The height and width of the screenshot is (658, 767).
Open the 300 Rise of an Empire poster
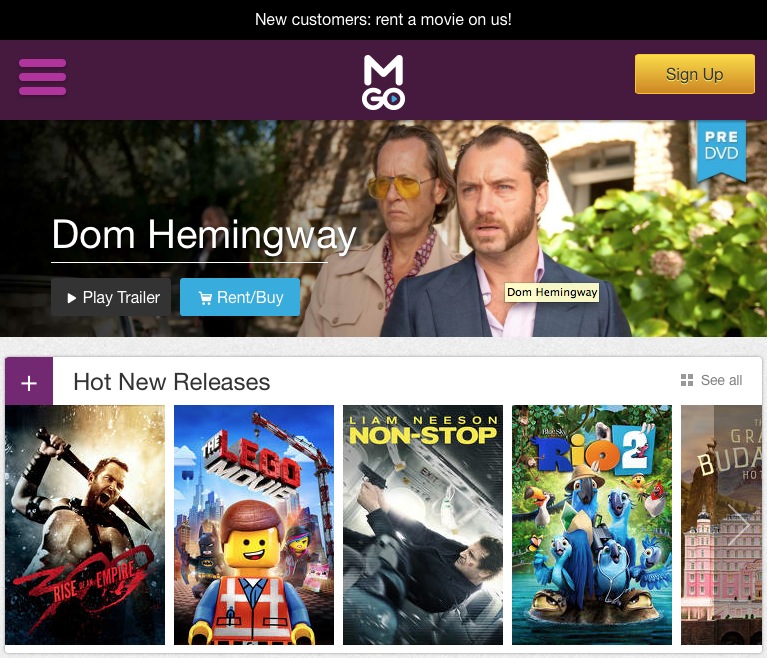tap(85, 525)
